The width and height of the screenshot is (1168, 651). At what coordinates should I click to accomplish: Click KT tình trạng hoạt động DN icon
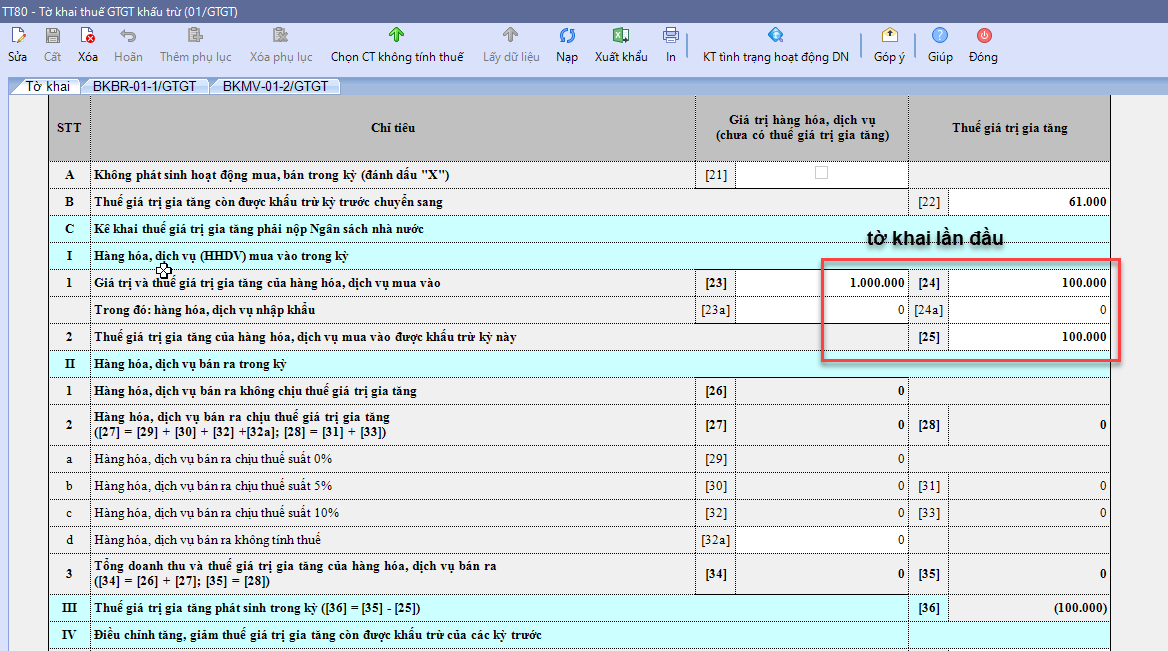(x=775, y=36)
